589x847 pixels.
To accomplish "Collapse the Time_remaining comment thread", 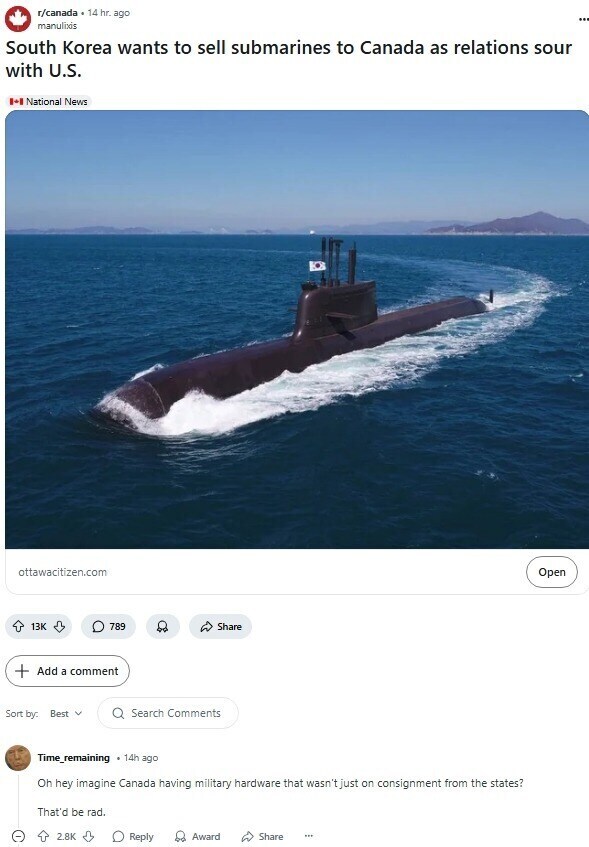I will click(x=18, y=836).
